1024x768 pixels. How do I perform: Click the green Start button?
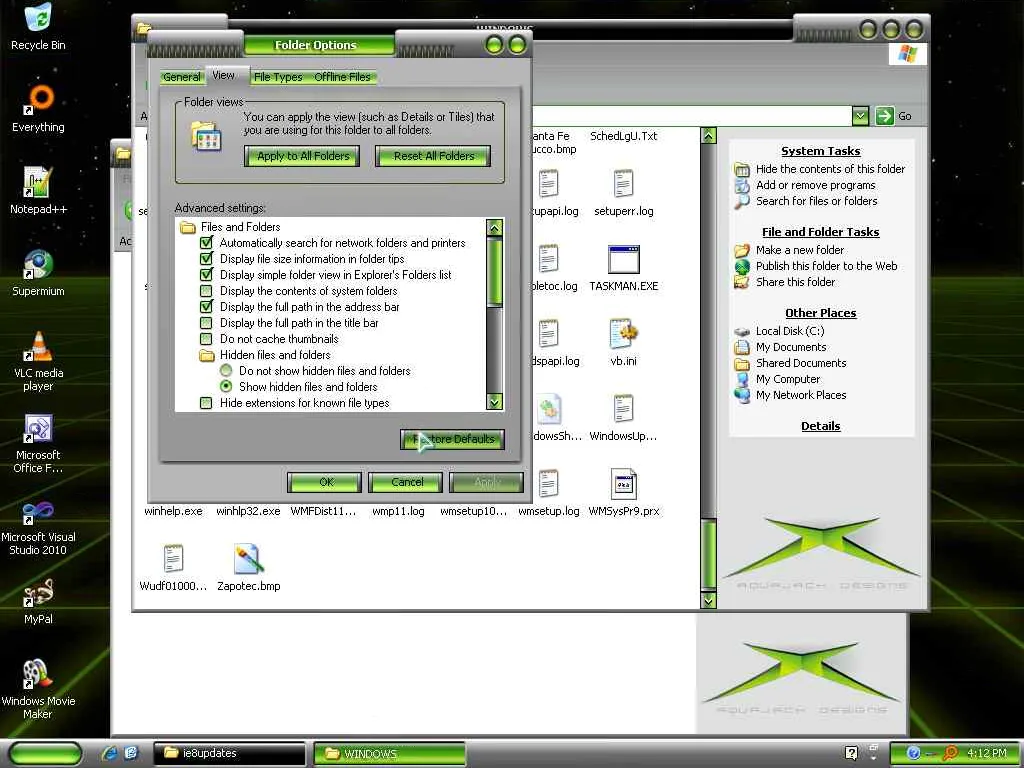(x=44, y=754)
